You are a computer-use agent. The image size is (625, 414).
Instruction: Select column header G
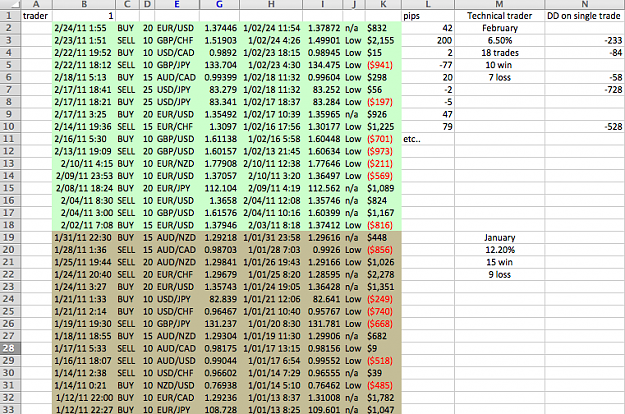(219, 4)
